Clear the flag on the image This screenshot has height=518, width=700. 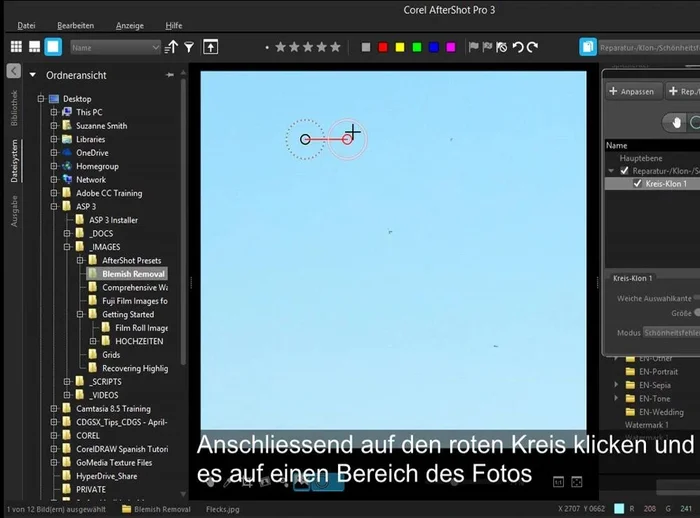(501, 47)
